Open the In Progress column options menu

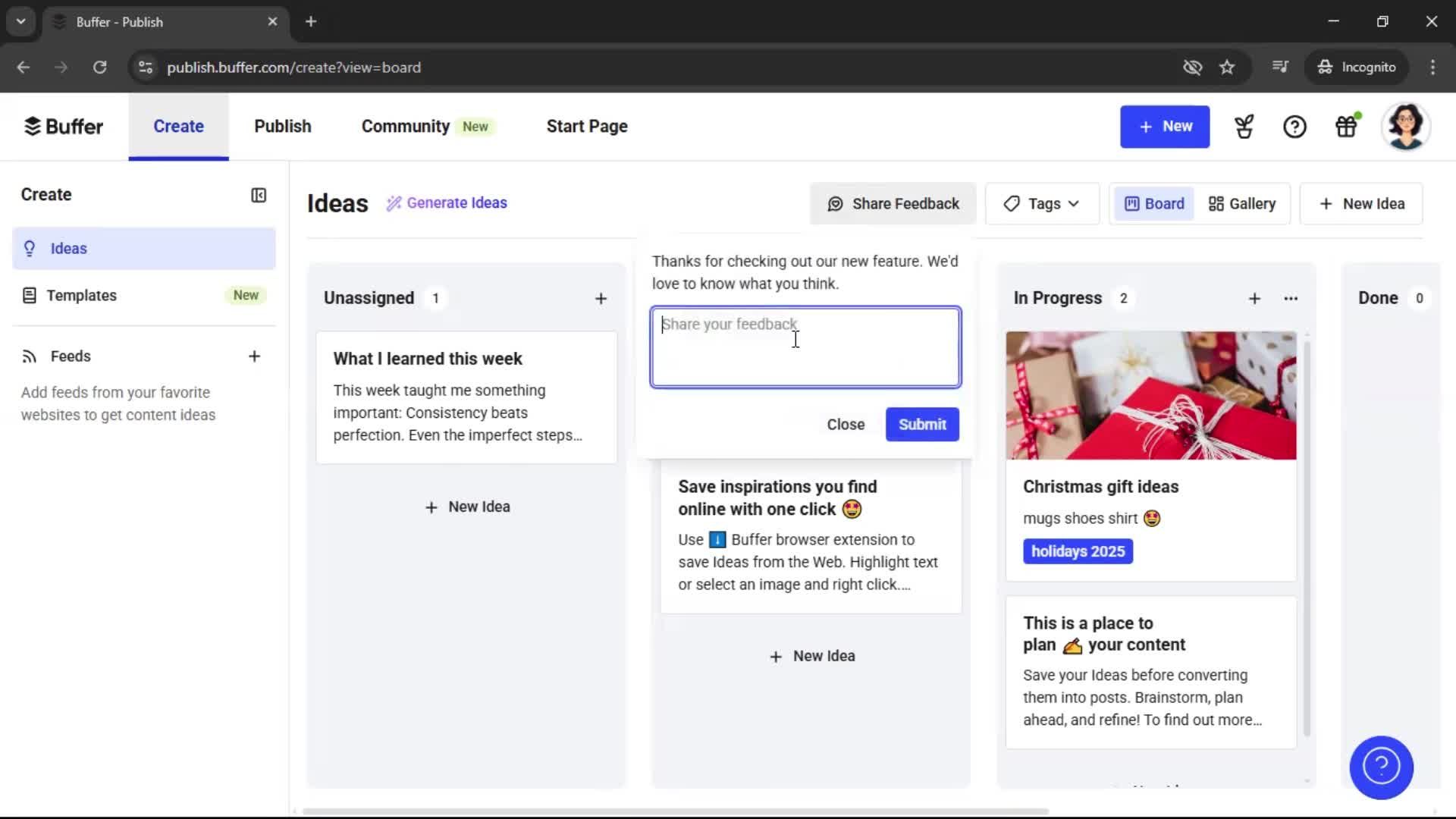(1291, 298)
